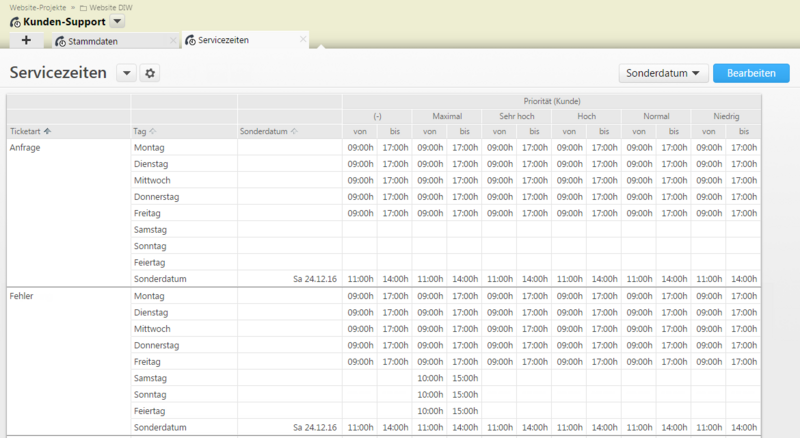Click the (-) priority header
This screenshot has width=800, height=438.
pos(378,116)
